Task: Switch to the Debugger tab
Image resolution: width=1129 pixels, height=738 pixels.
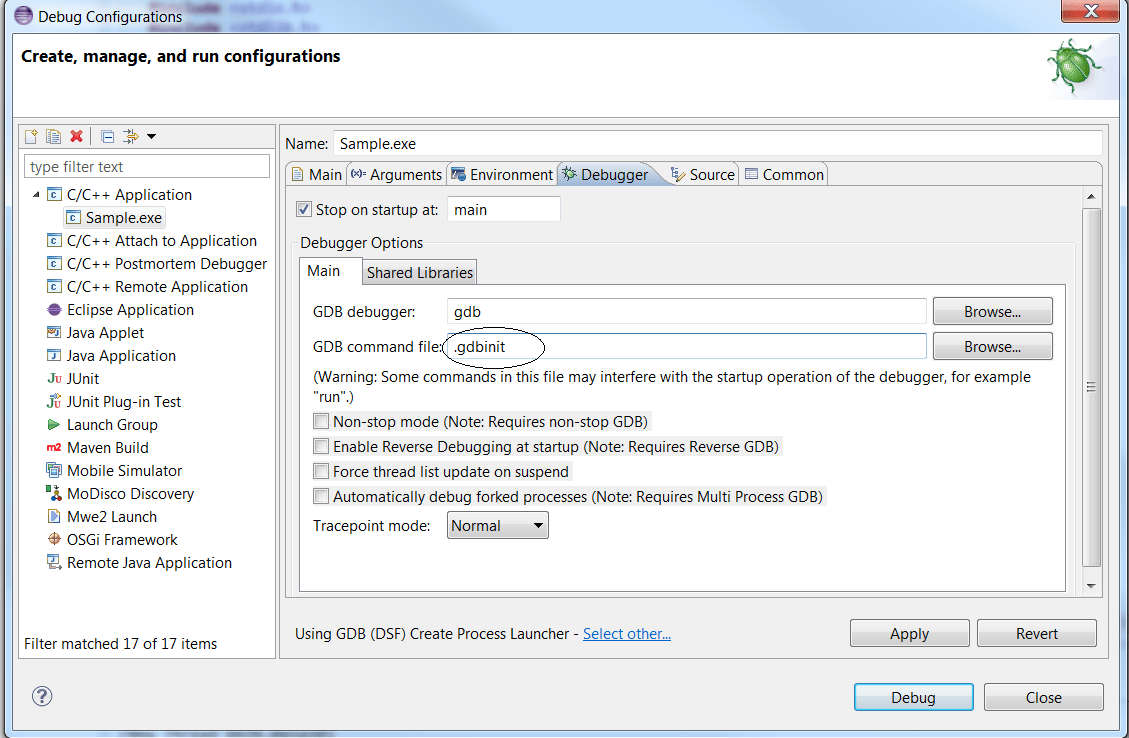Action: pos(608,174)
